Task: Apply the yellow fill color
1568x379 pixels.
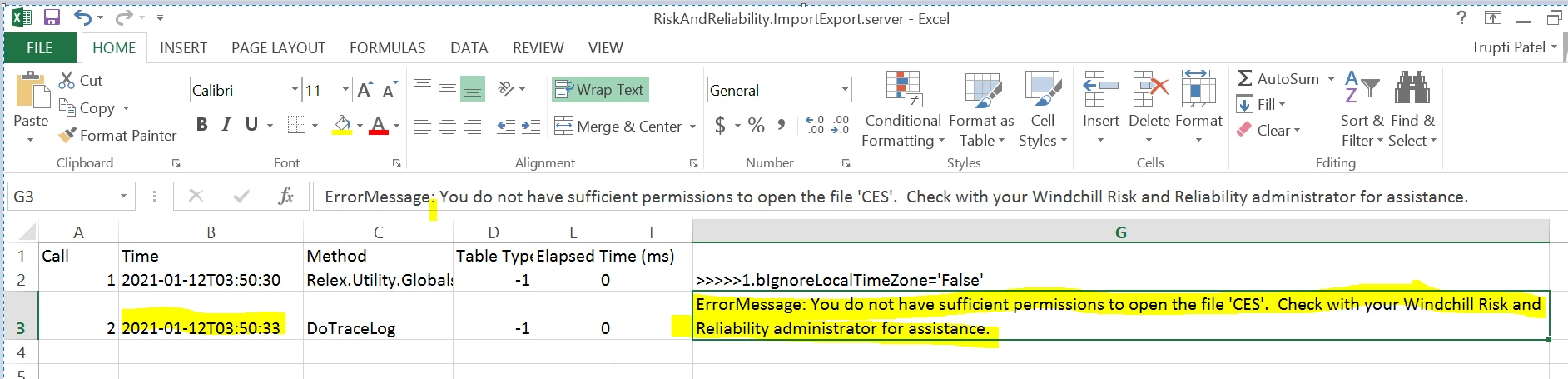Action: click(x=342, y=126)
